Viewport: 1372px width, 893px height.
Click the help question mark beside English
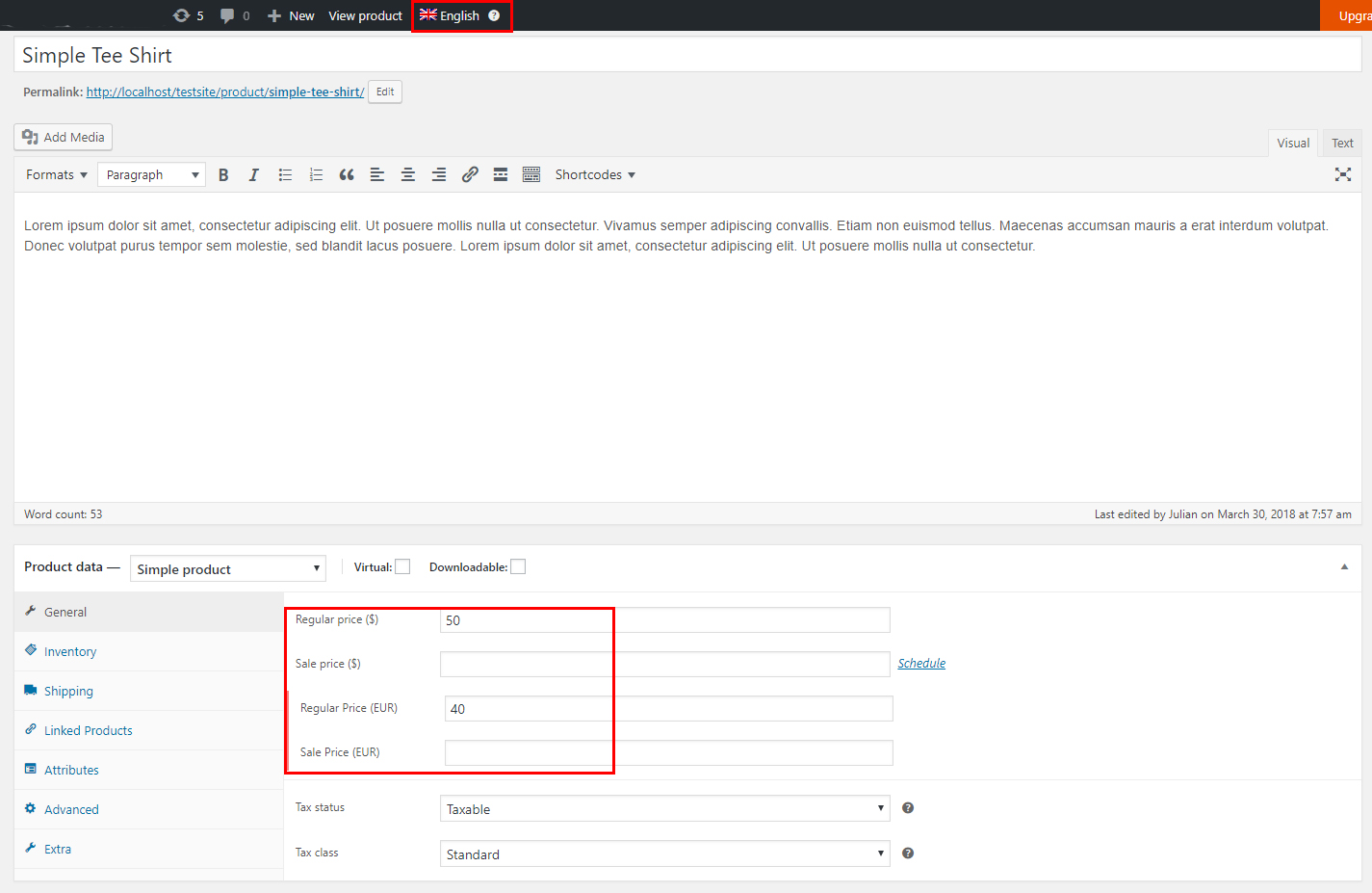point(494,15)
